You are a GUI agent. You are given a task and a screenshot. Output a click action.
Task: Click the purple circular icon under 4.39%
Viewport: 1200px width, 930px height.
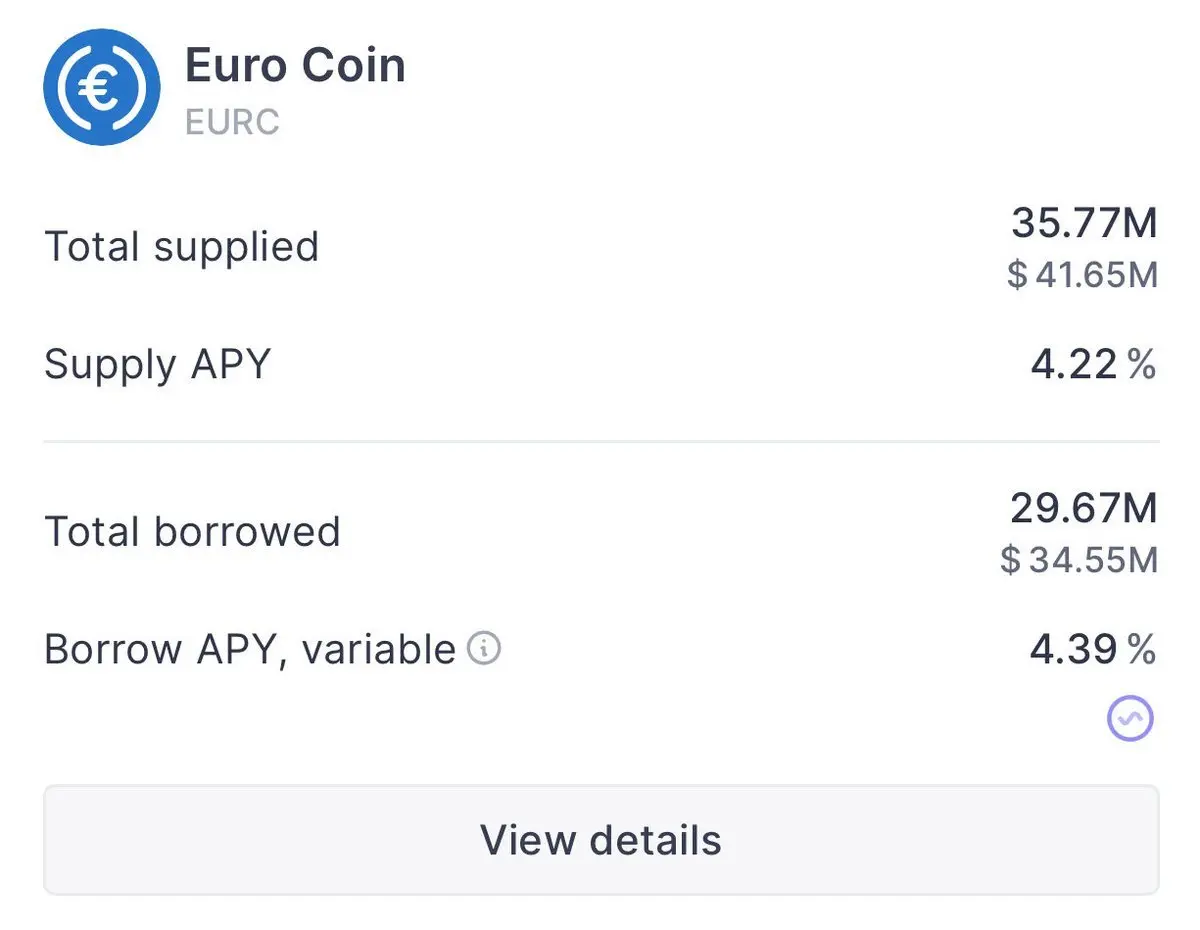(1130, 717)
